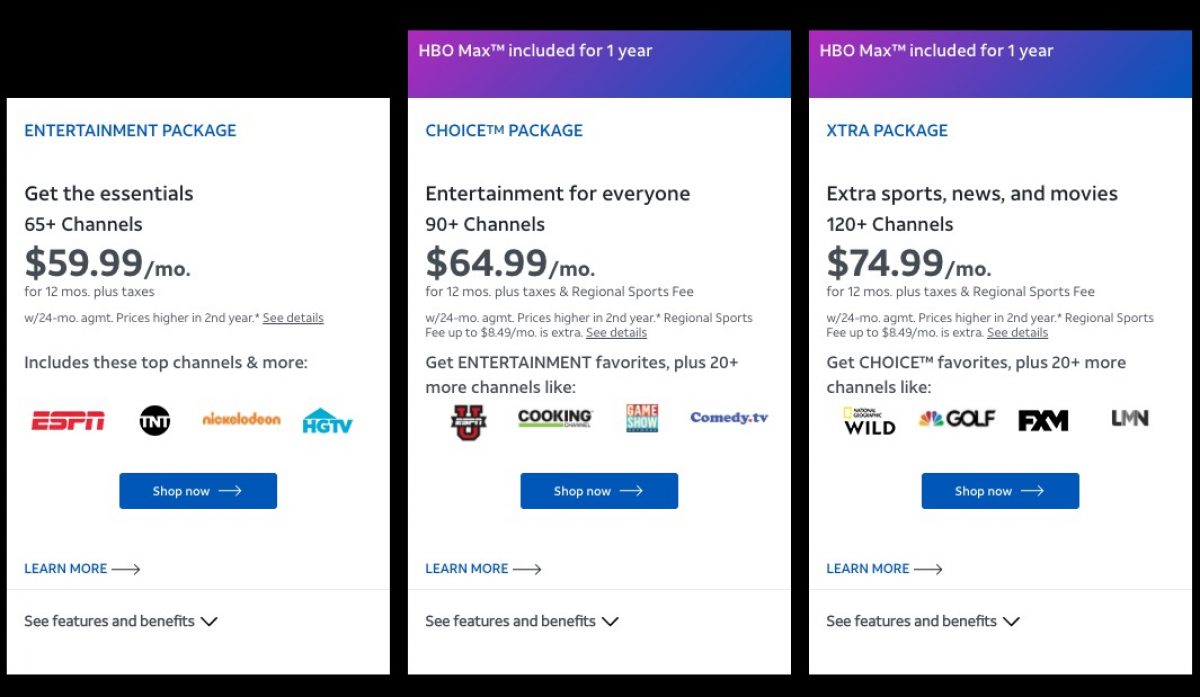Click the ESPN channel logo

coord(68,421)
